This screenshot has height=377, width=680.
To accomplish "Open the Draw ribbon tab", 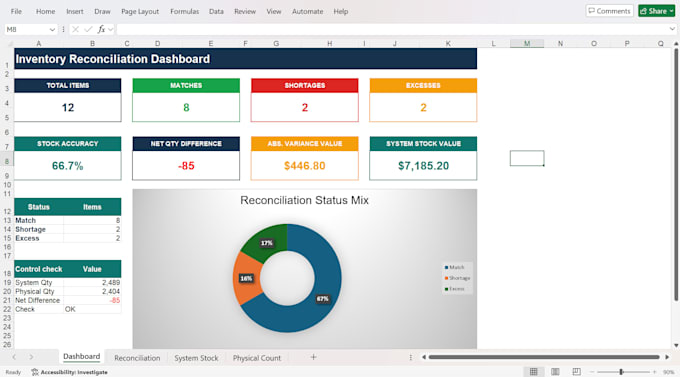I will pyautogui.click(x=102, y=11).
